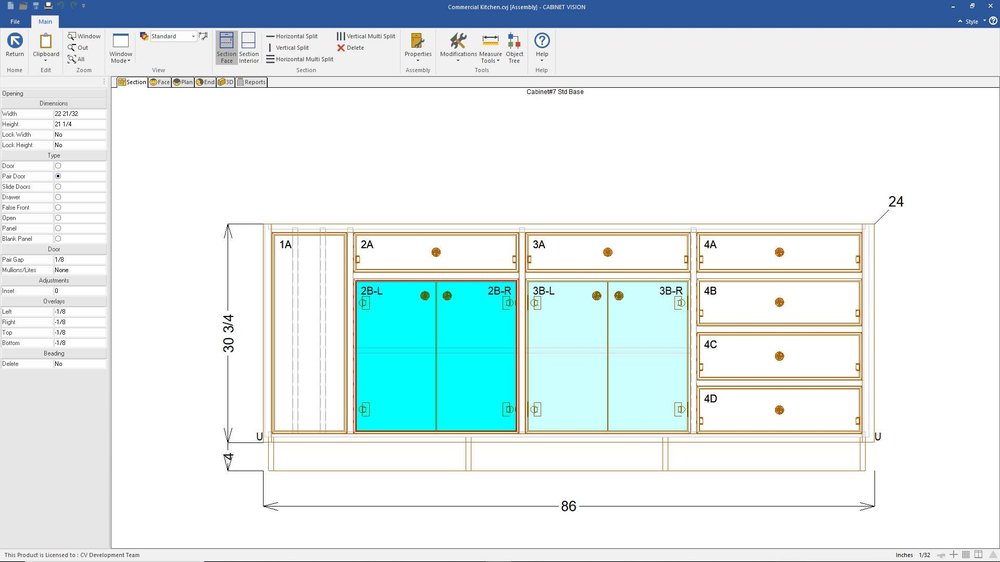Open the File menu

tap(15, 22)
